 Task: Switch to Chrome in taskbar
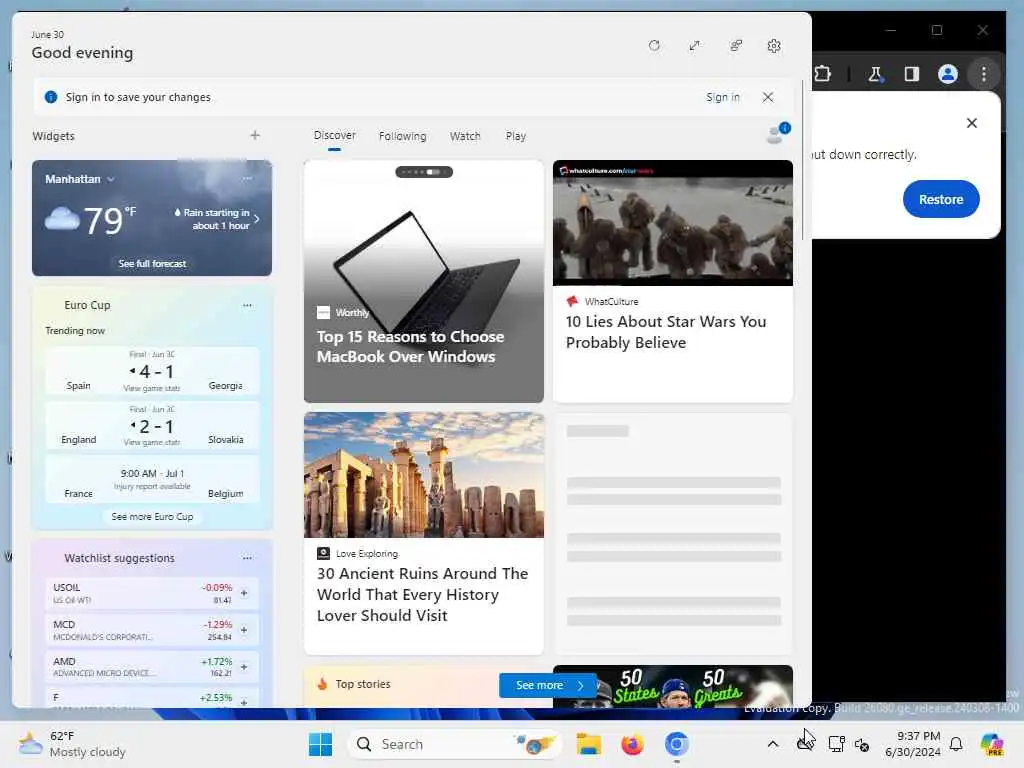click(677, 744)
